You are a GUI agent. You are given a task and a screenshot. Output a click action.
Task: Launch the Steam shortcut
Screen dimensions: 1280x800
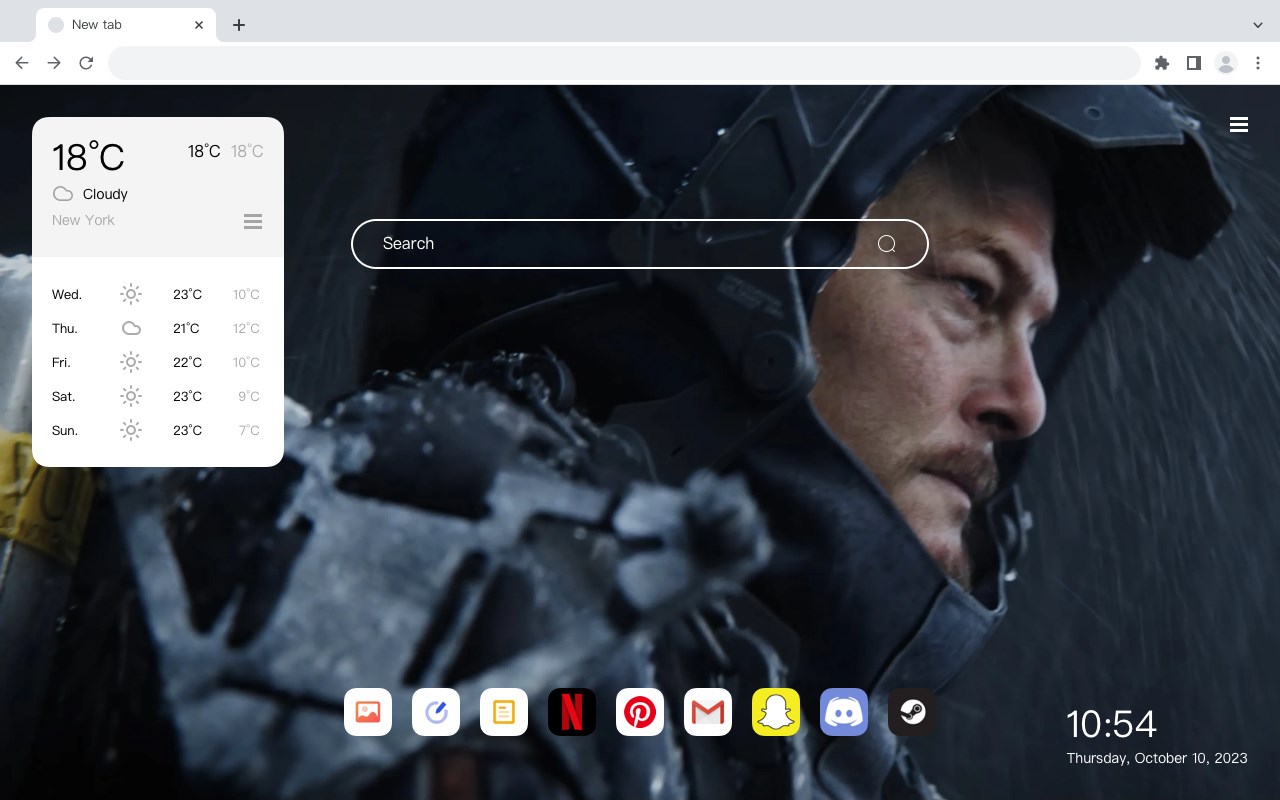coord(912,712)
